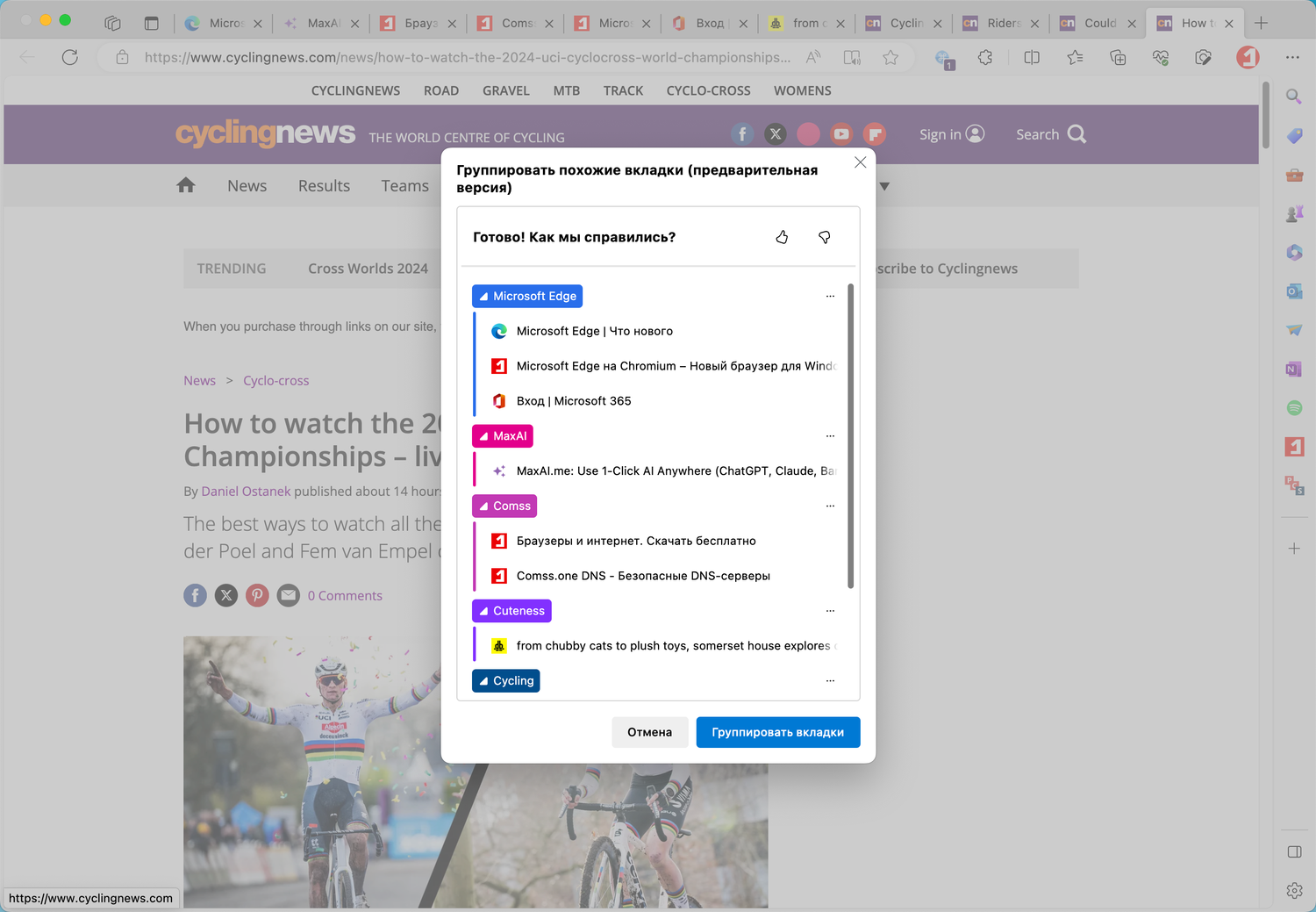Click the browser back arrow
Image resolution: width=1316 pixels, height=912 pixels.
[27, 58]
